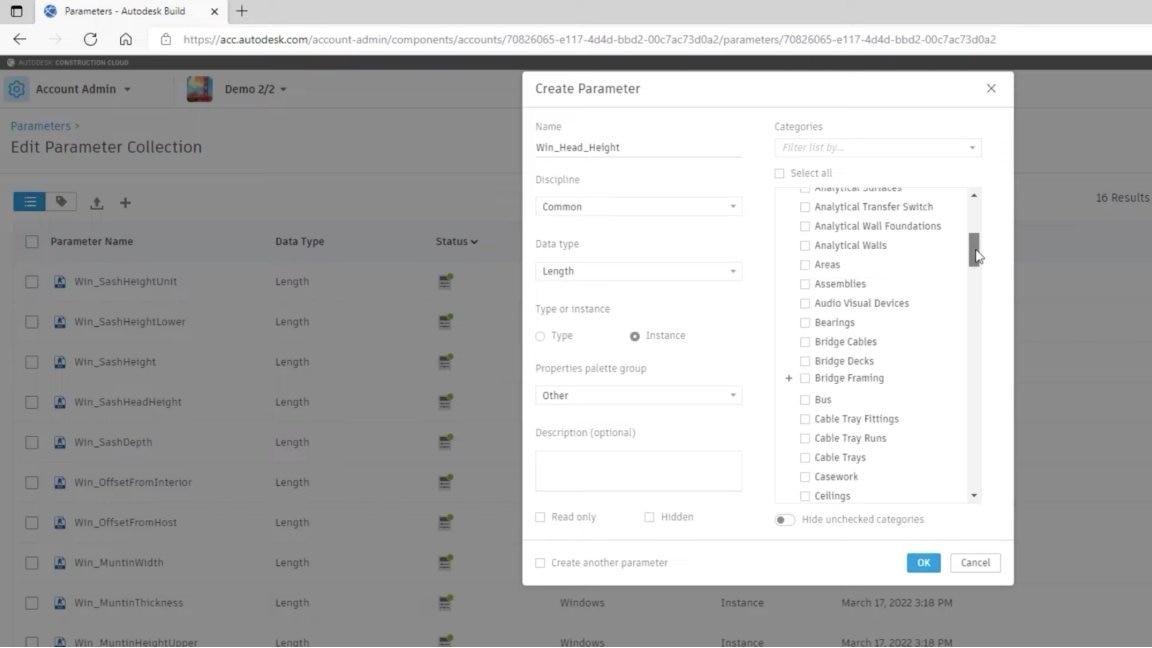The image size is (1152, 648).
Task: Check the Analytical Walls category
Action: click(x=804, y=245)
